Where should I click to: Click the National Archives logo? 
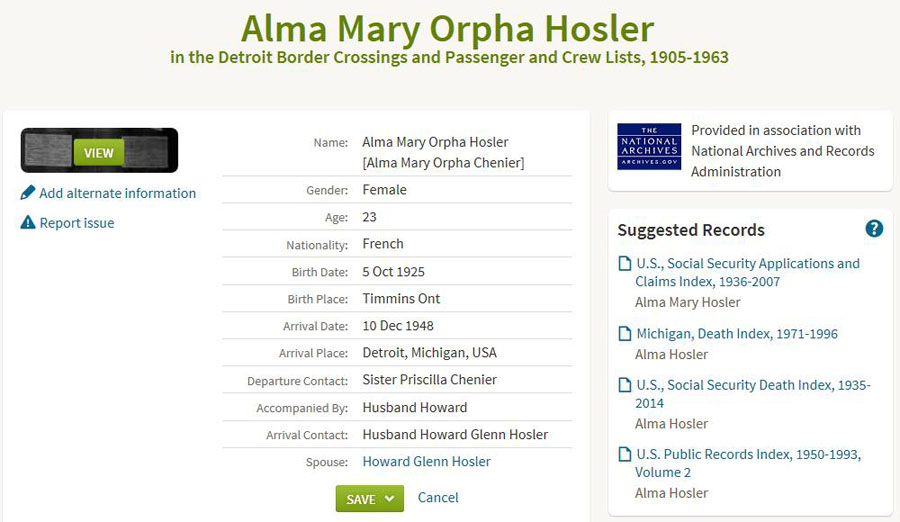pos(649,147)
